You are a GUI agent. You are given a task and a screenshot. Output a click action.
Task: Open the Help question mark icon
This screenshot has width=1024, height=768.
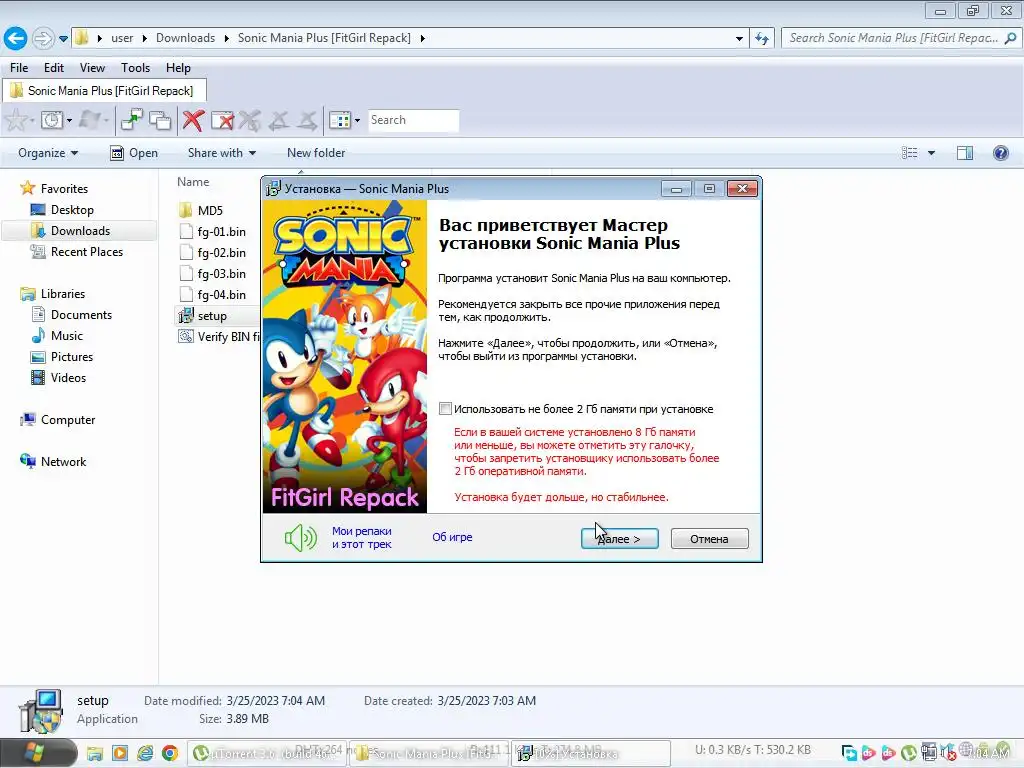[1000, 153]
